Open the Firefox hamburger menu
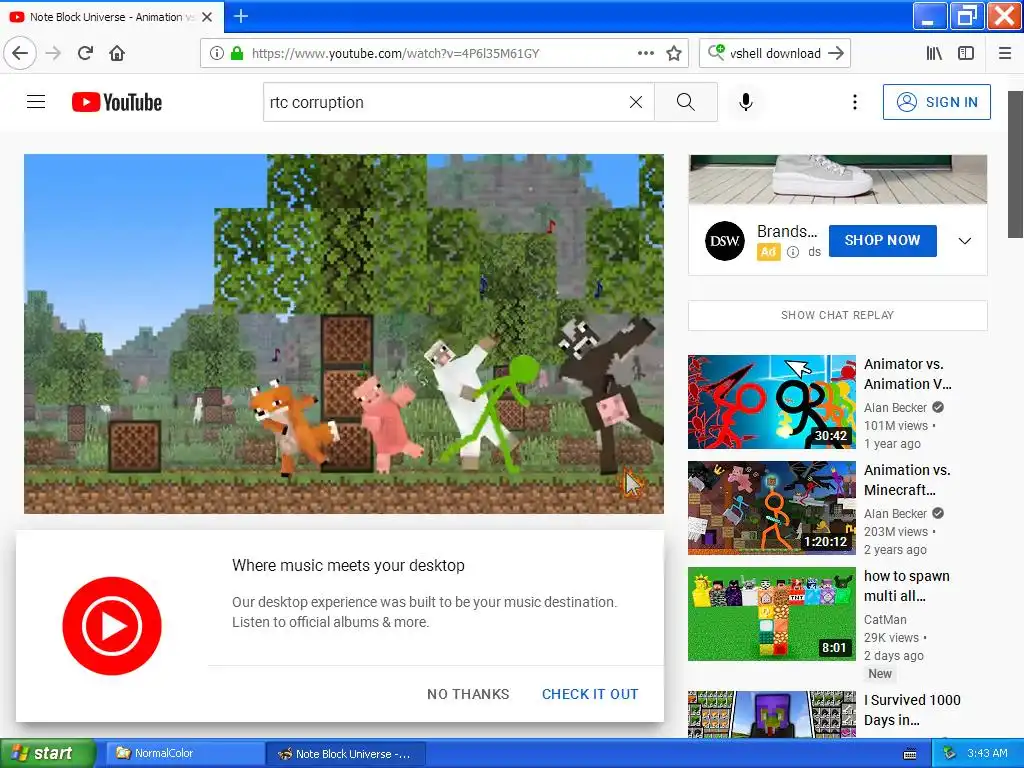The width and height of the screenshot is (1024, 768). coord(1005,53)
